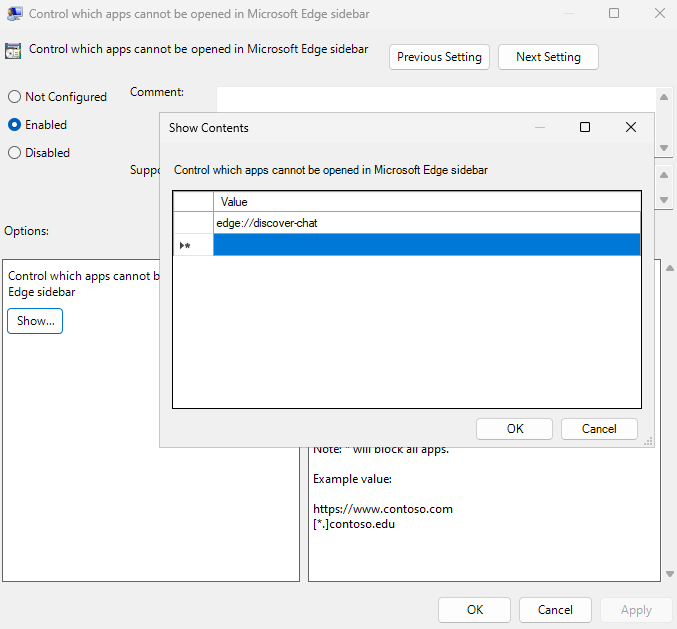Image resolution: width=677 pixels, height=629 pixels.
Task: Click the resize grip of Show Contents
Action: (648, 441)
